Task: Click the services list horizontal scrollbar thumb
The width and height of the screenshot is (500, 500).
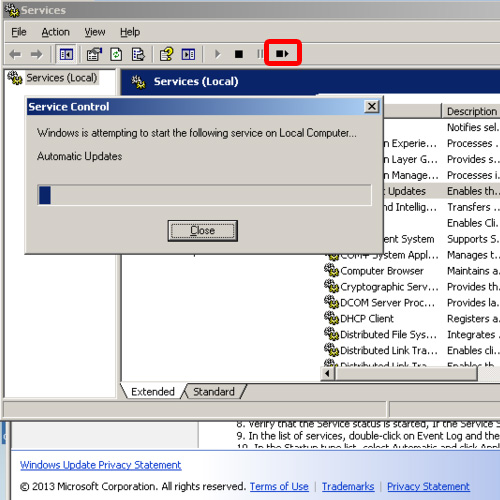Action: [x=406, y=374]
